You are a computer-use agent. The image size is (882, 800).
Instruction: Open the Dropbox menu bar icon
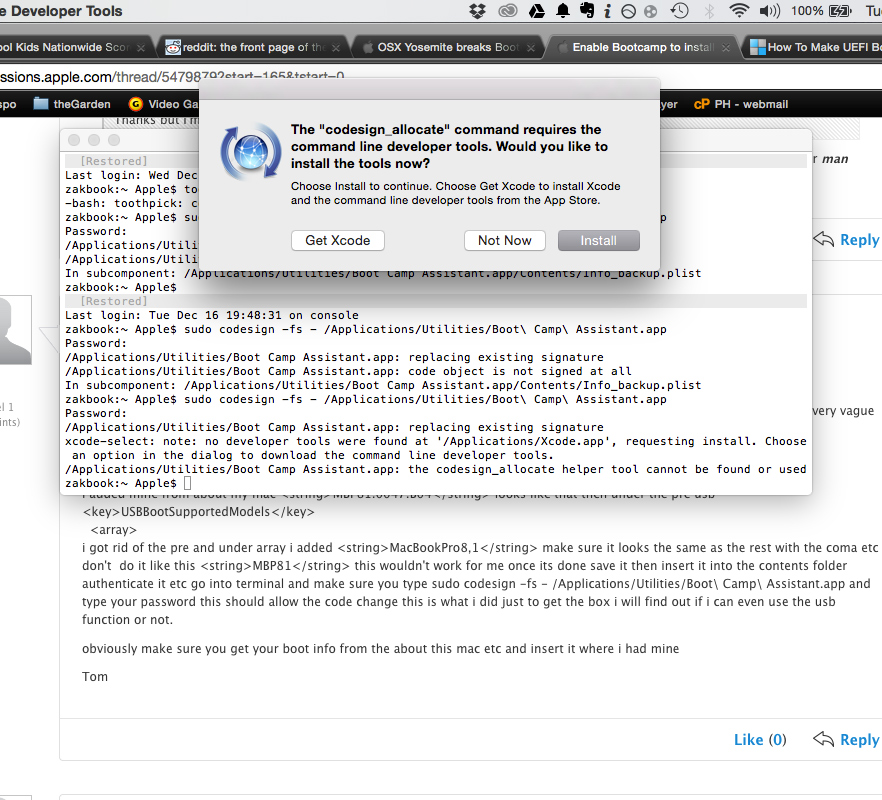(478, 11)
